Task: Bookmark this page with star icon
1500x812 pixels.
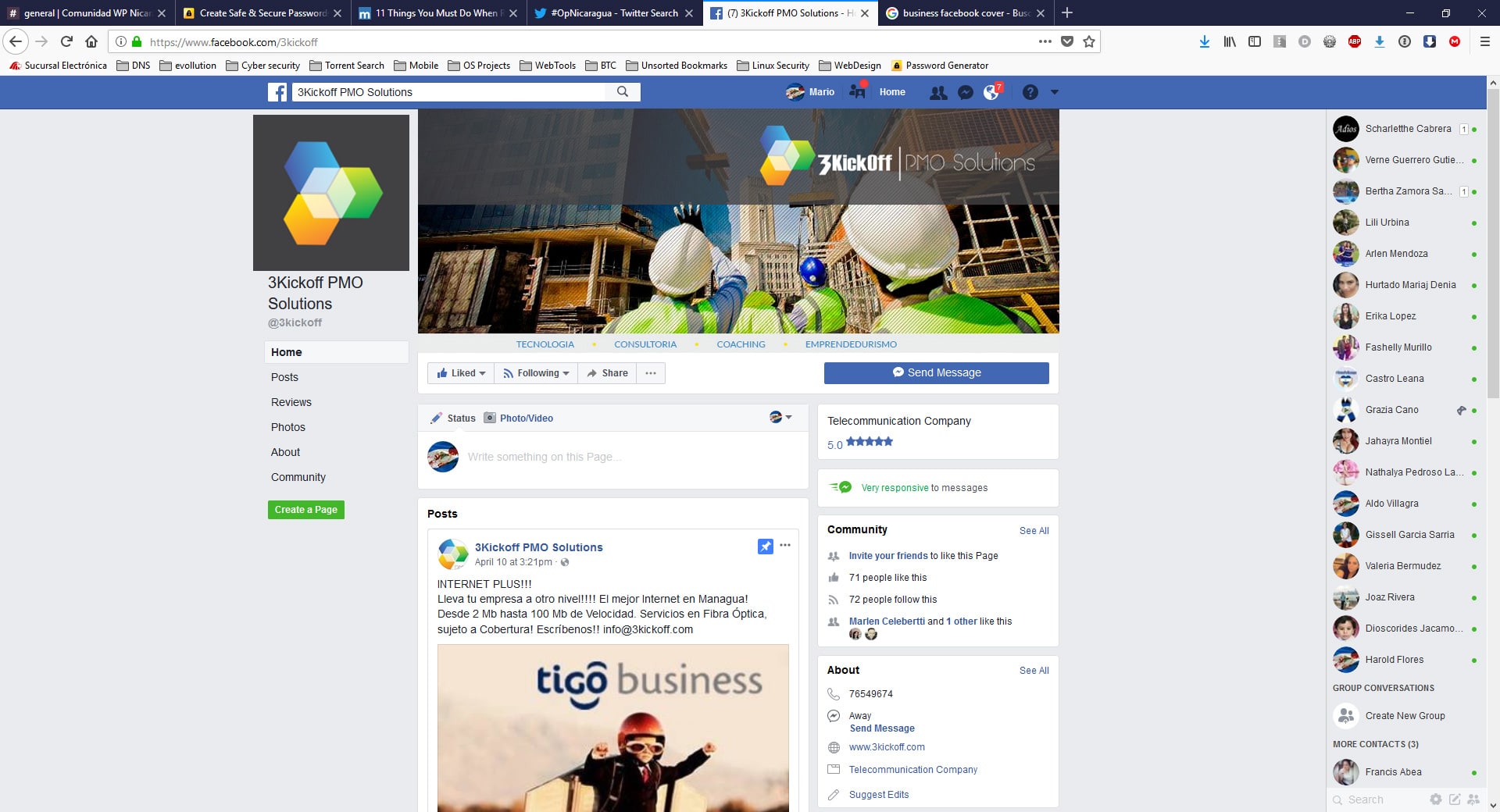Action: tap(1089, 41)
